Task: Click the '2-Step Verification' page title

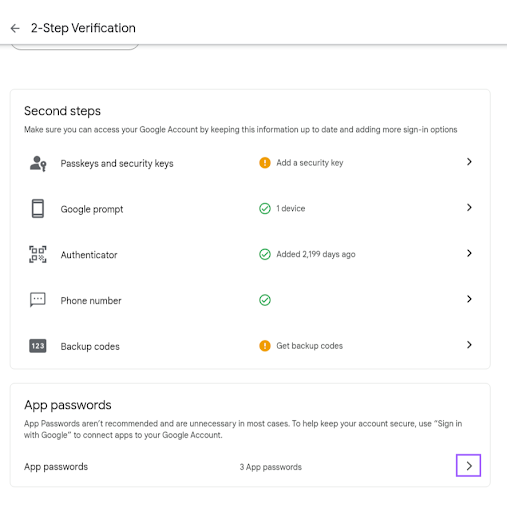Action: 83,28
